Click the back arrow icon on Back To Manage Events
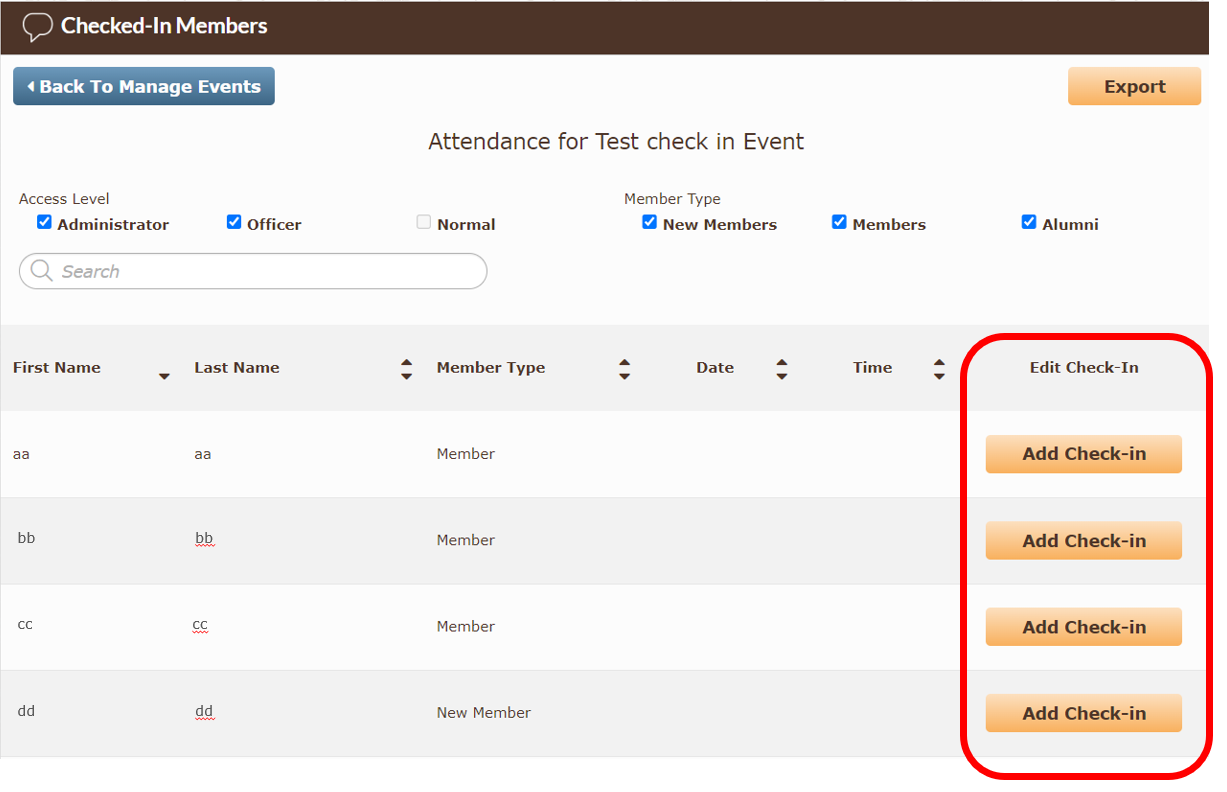This screenshot has height=792, width=1227. click(29, 86)
